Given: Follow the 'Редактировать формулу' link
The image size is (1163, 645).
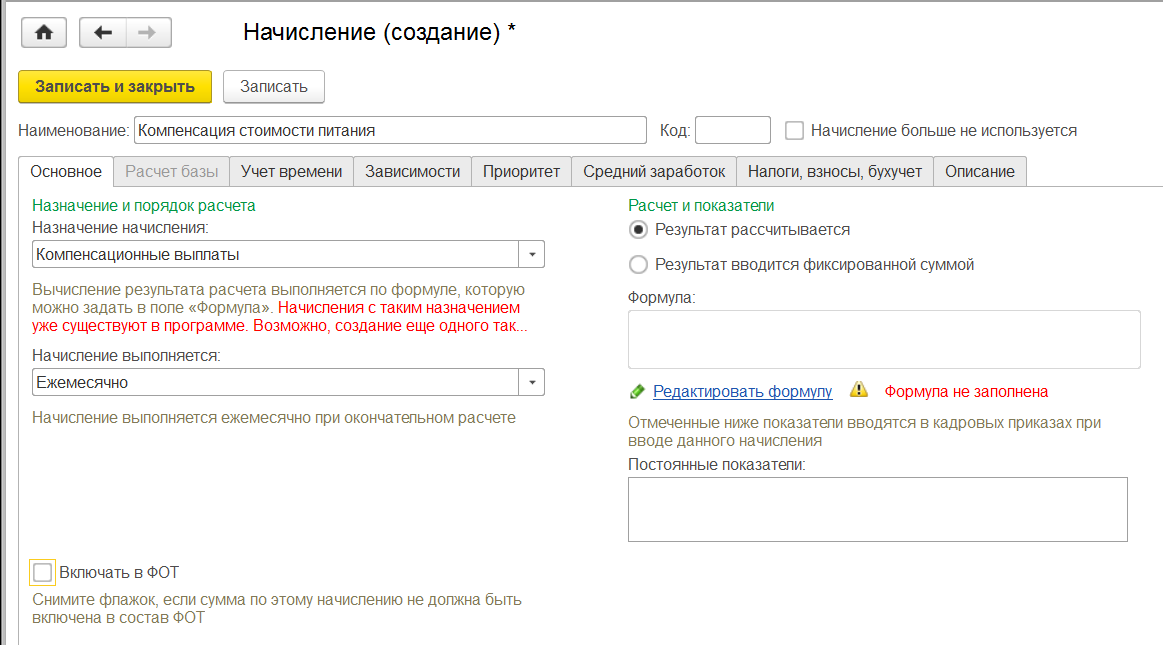Looking at the screenshot, I should (742, 391).
